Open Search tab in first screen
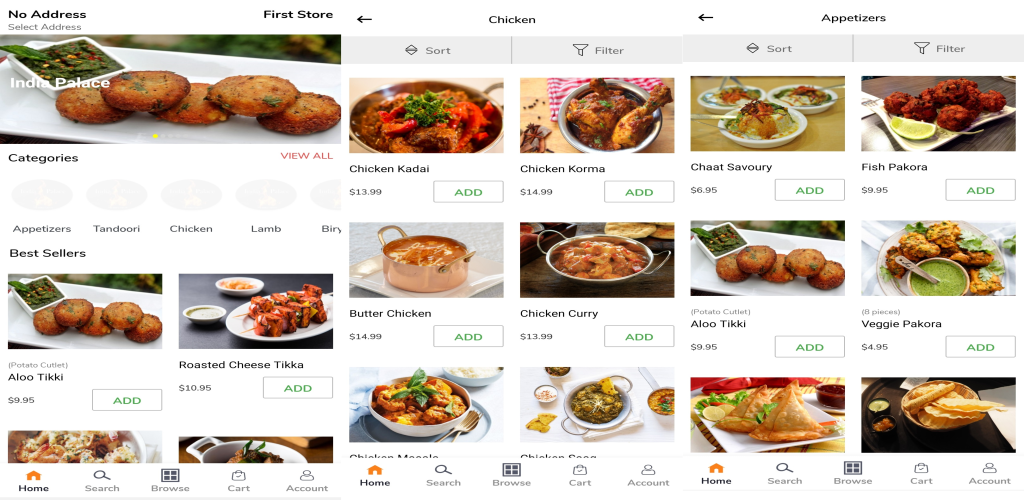This screenshot has width=1024, height=500. click(x=102, y=480)
